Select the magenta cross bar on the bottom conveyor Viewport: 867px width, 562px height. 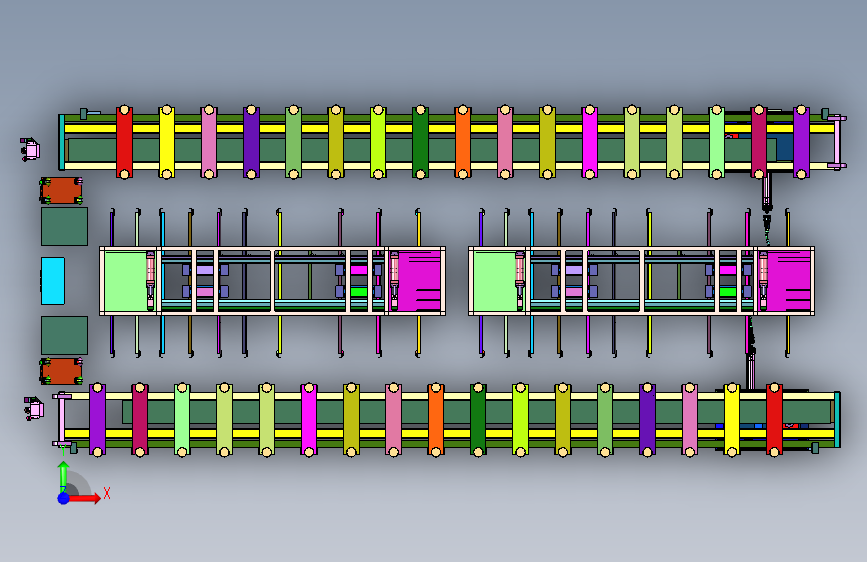coord(309,420)
